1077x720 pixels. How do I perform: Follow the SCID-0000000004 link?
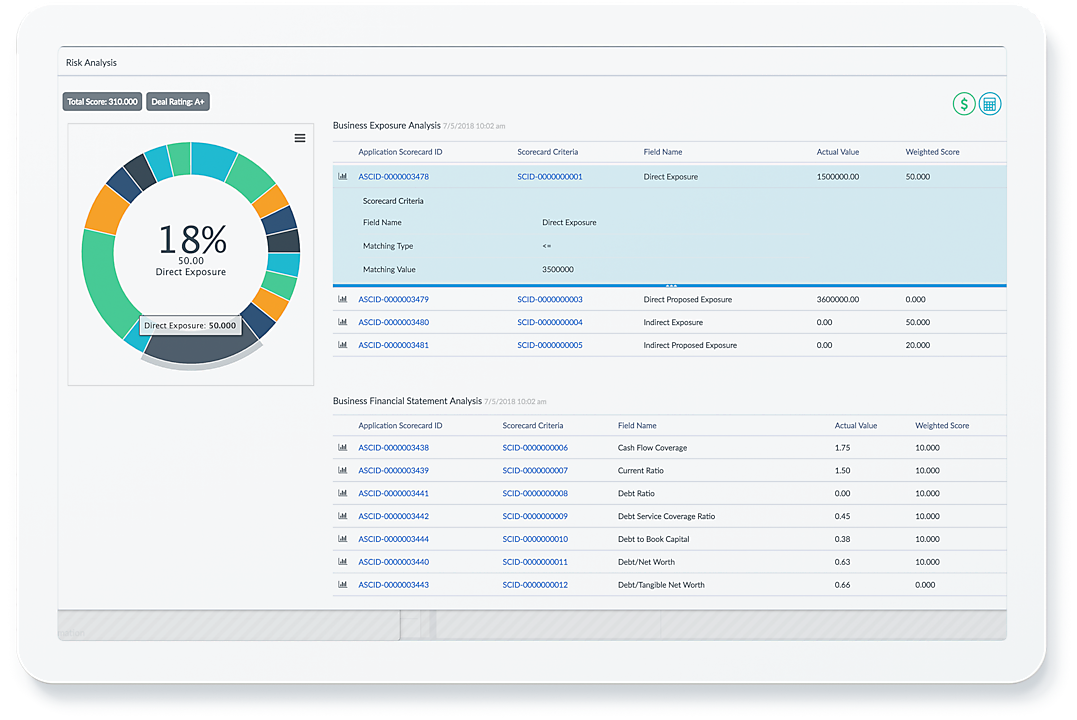(549, 322)
